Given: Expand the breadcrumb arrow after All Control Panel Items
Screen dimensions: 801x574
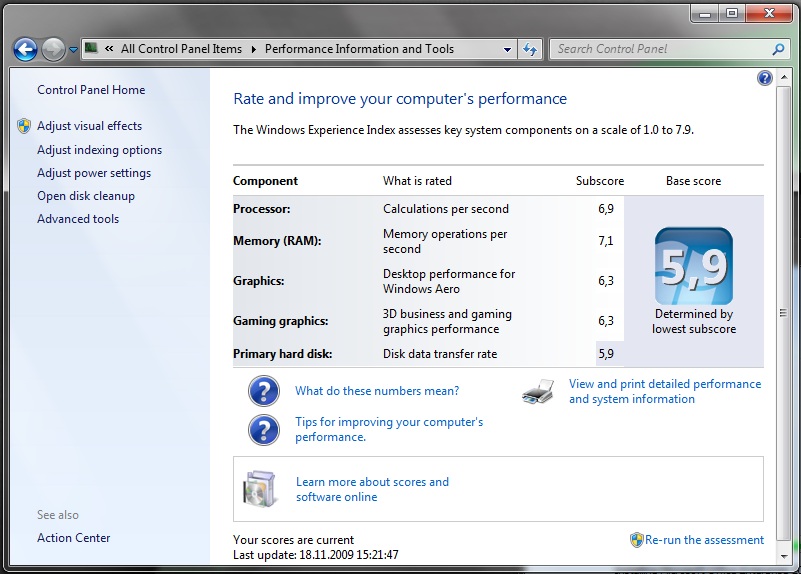Looking at the screenshot, I should [x=254, y=49].
